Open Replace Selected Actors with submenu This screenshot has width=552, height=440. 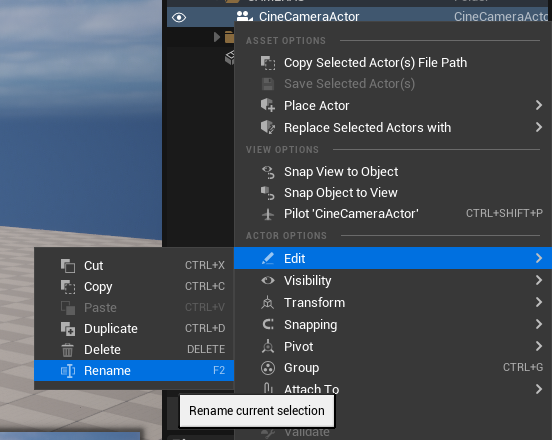pos(393,127)
